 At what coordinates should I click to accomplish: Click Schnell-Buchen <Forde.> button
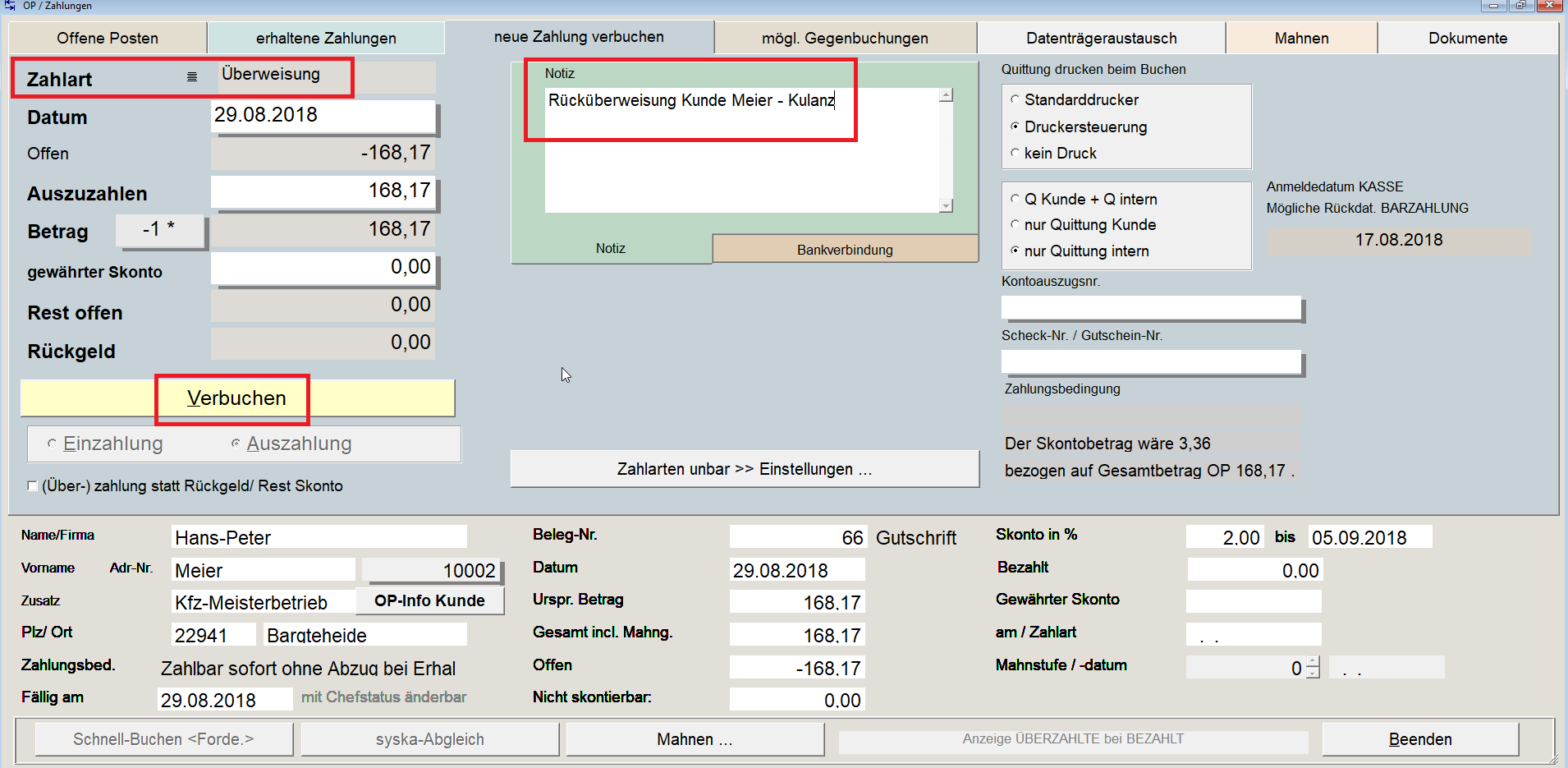163,739
